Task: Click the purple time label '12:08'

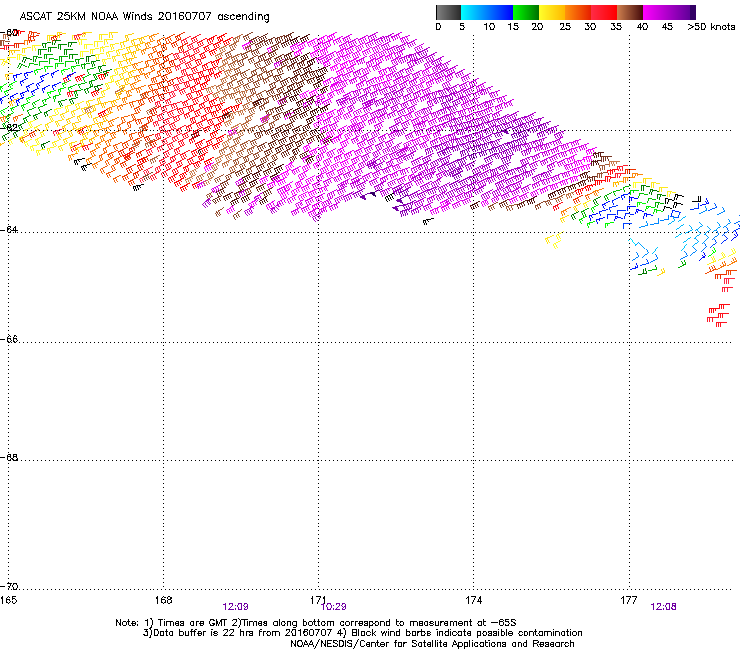Action: pyautogui.click(x=663, y=607)
